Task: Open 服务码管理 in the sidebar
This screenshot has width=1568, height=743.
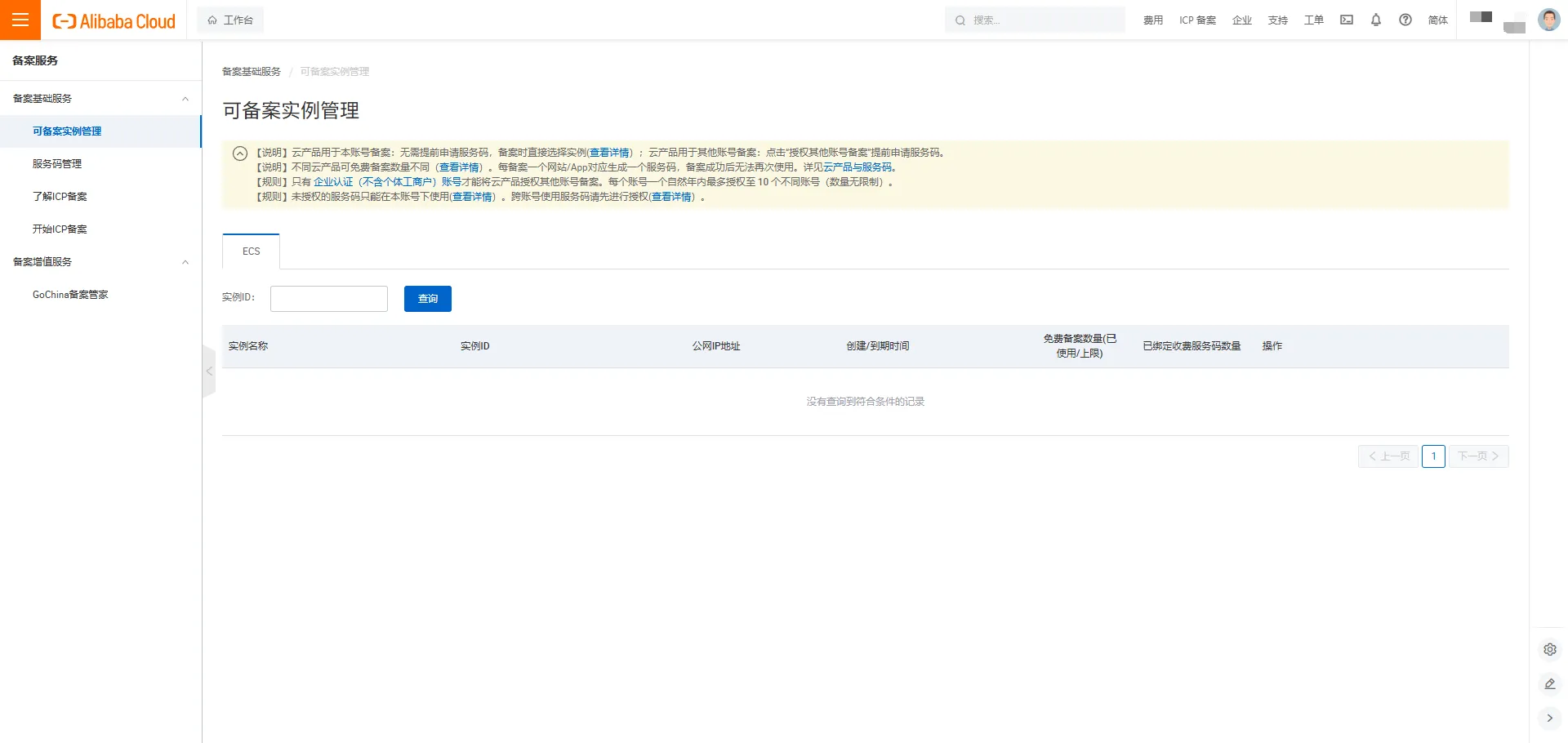Action: [57, 164]
